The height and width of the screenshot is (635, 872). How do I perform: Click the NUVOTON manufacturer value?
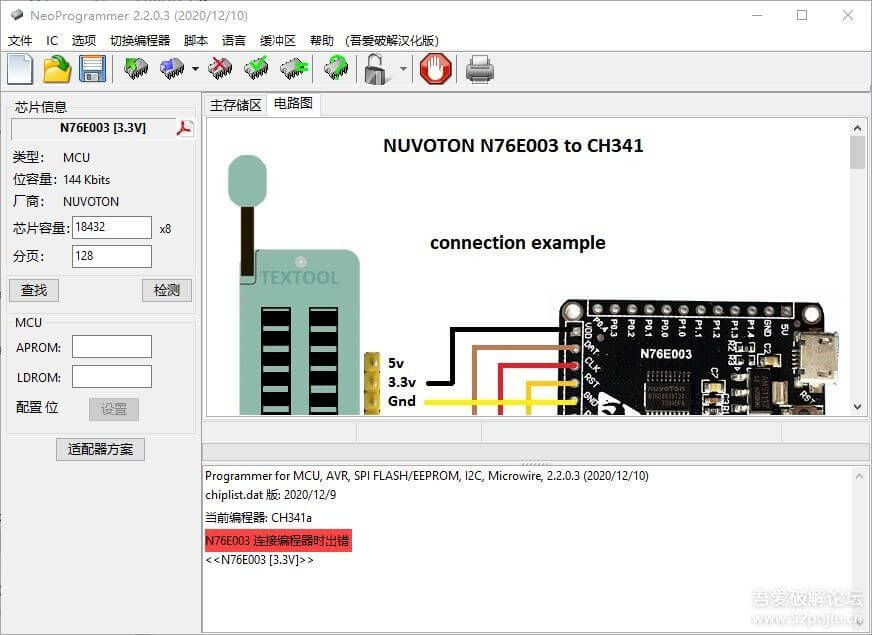pos(91,202)
